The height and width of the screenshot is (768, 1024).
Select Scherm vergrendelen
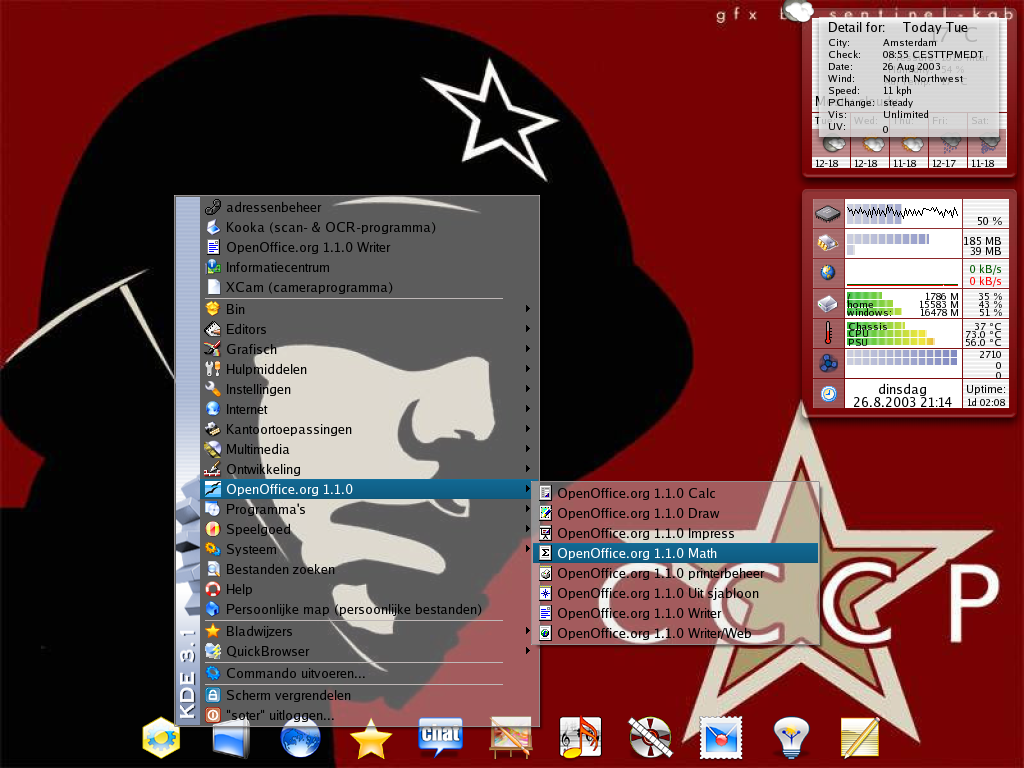(370, 696)
